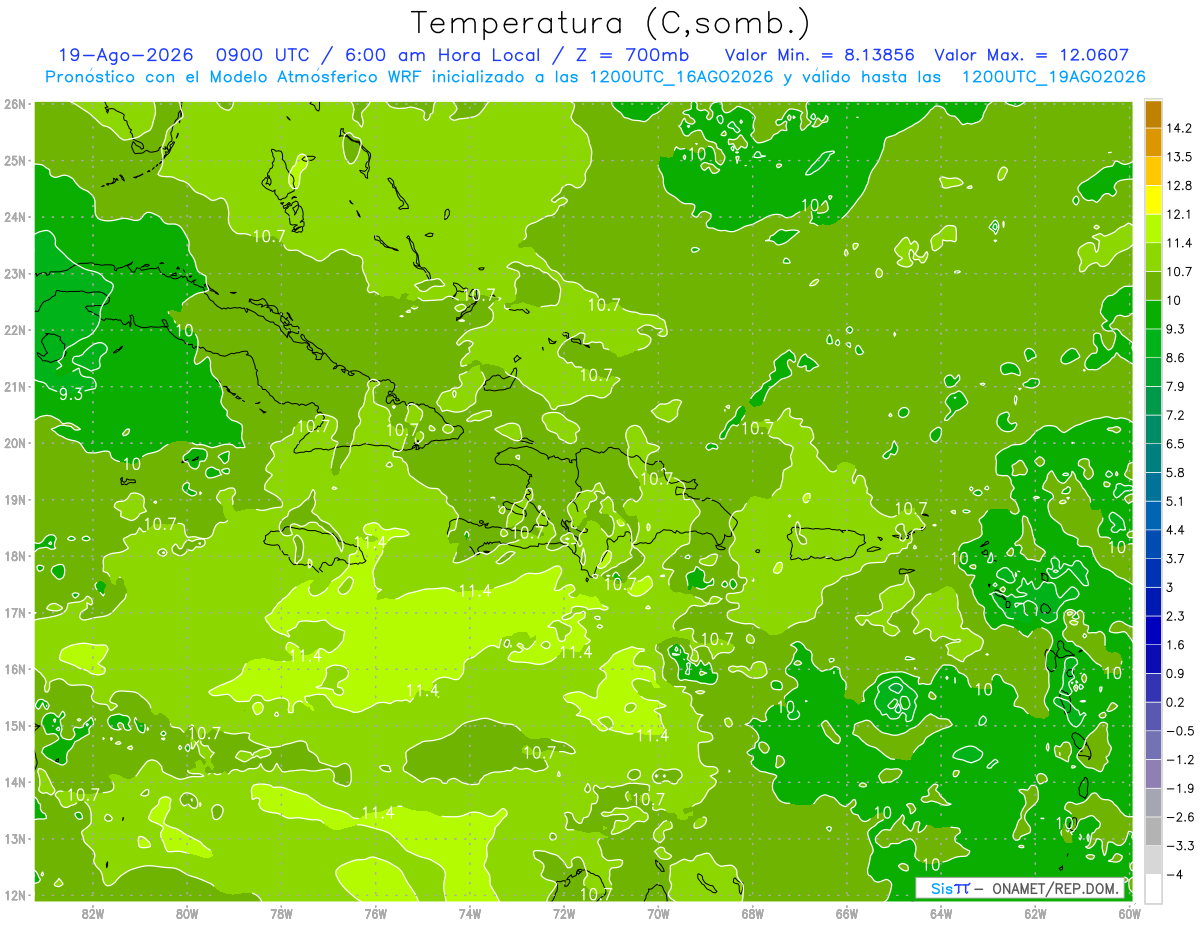Click the 24N latitude label

tap(15, 217)
